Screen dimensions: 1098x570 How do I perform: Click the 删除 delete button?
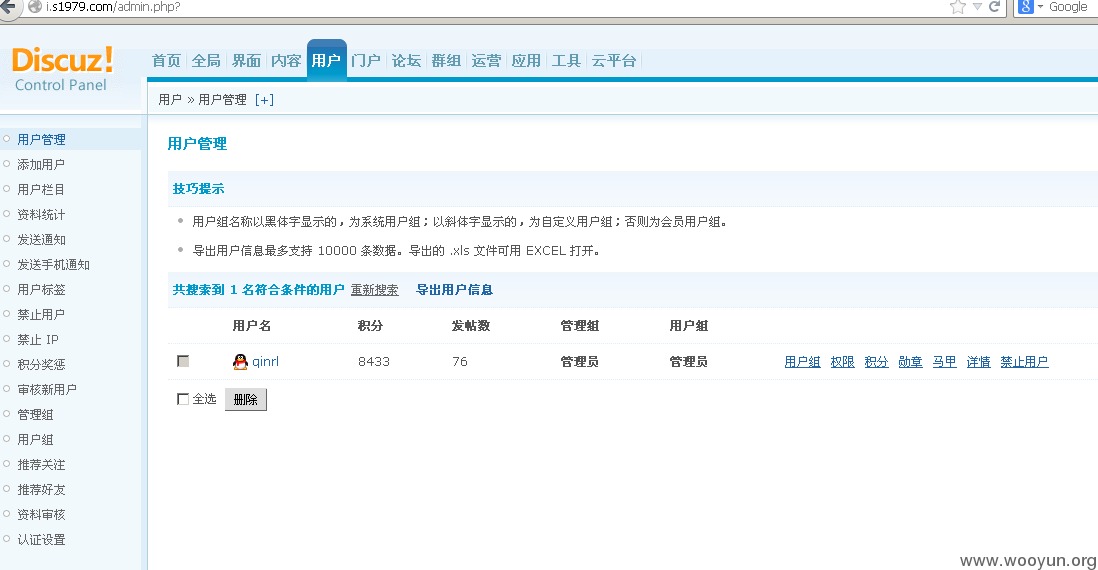[245, 399]
